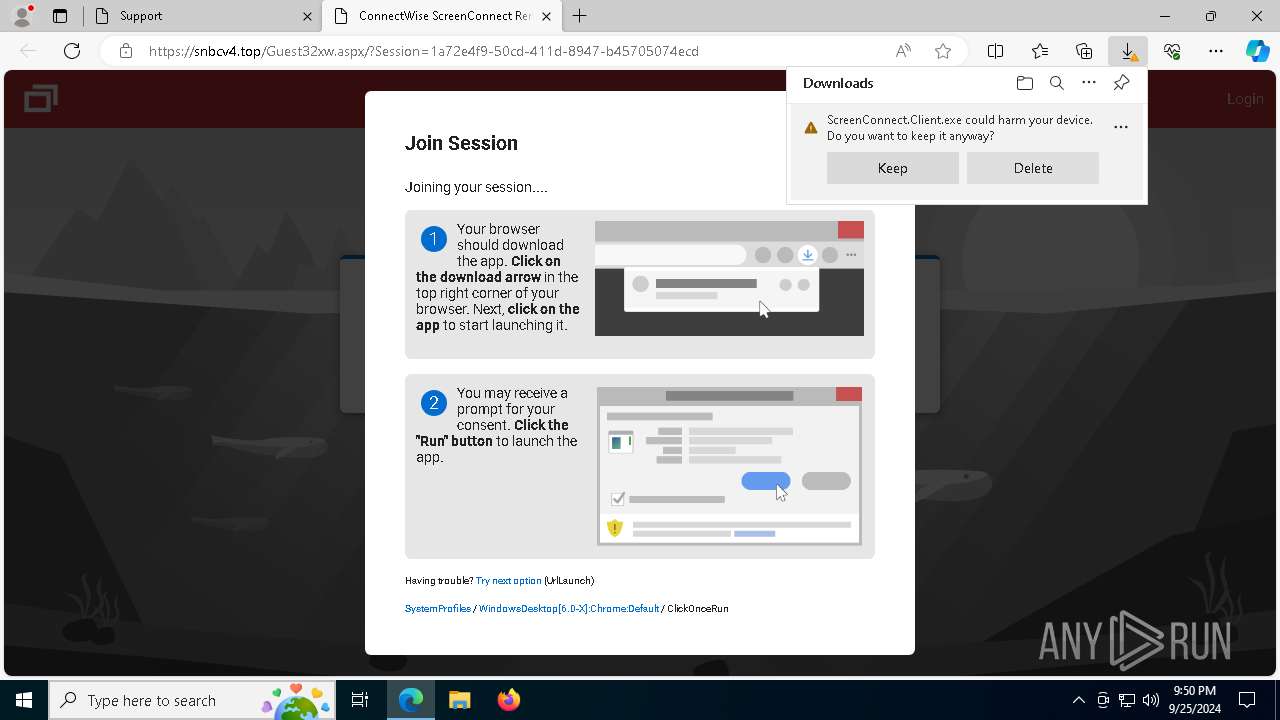
Task: Open a new browser tab
Action: click(580, 16)
